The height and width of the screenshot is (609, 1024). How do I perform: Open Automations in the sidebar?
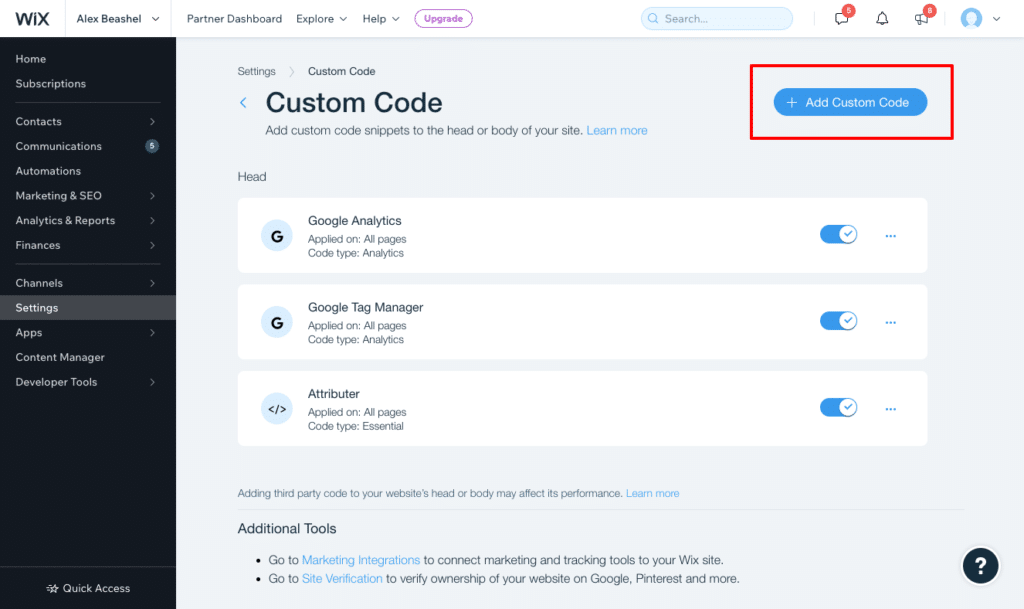(x=48, y=171)
